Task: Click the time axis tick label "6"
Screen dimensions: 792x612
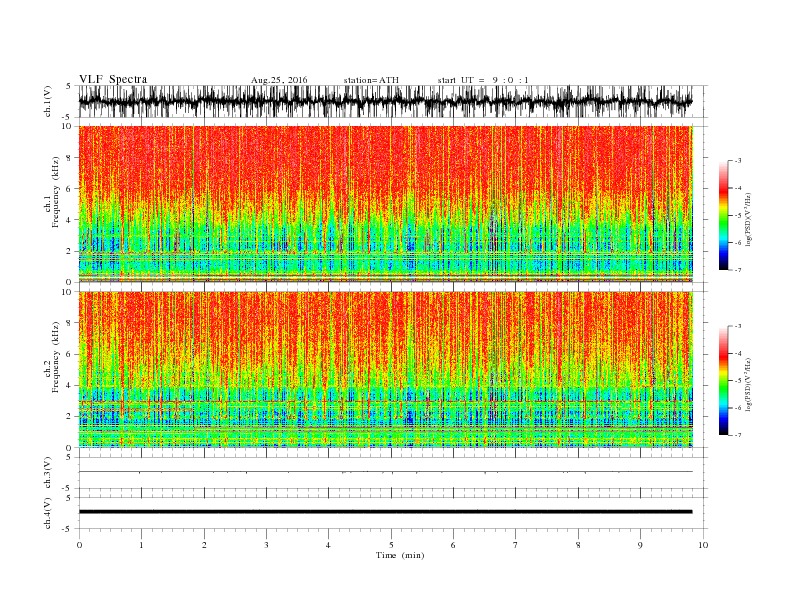Action: (453, 545)
